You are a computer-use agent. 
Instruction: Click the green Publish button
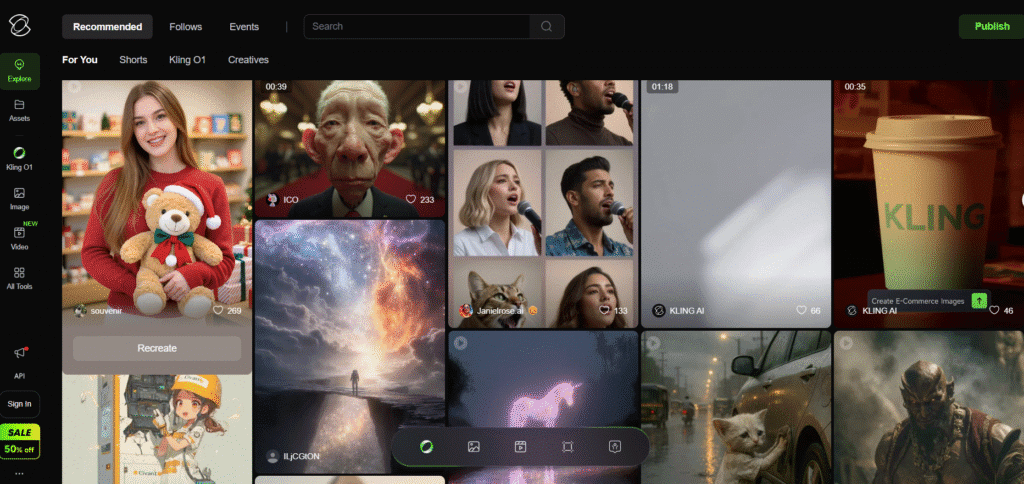(991, 27)
